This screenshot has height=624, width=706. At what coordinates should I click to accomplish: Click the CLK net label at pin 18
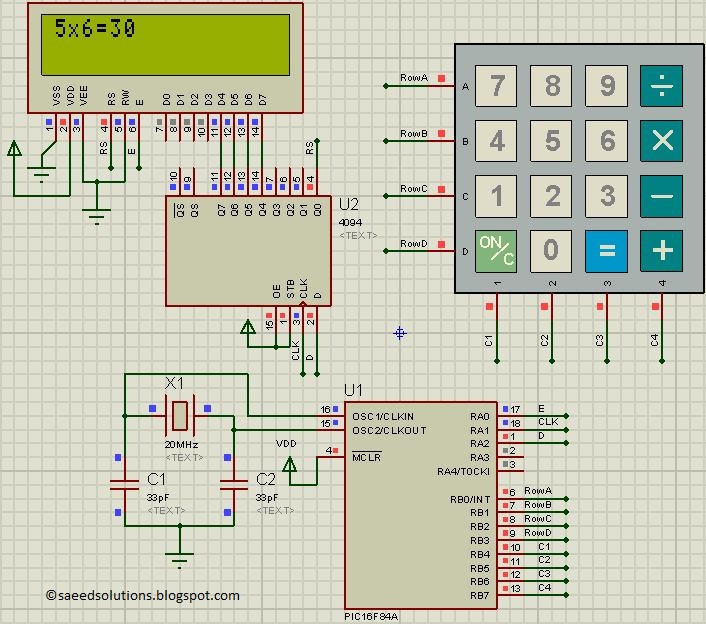tap(548, 422)
